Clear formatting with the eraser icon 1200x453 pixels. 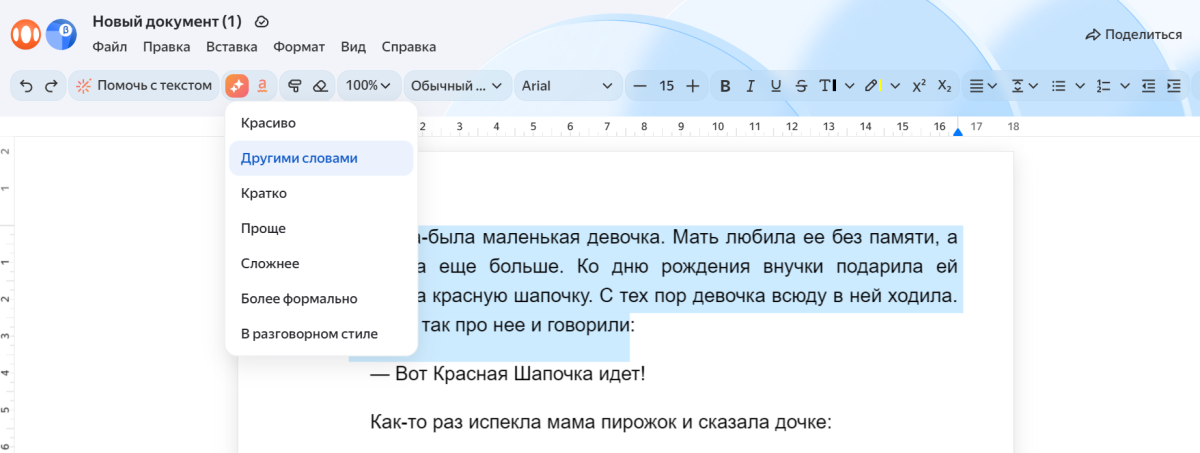(319, 86)
